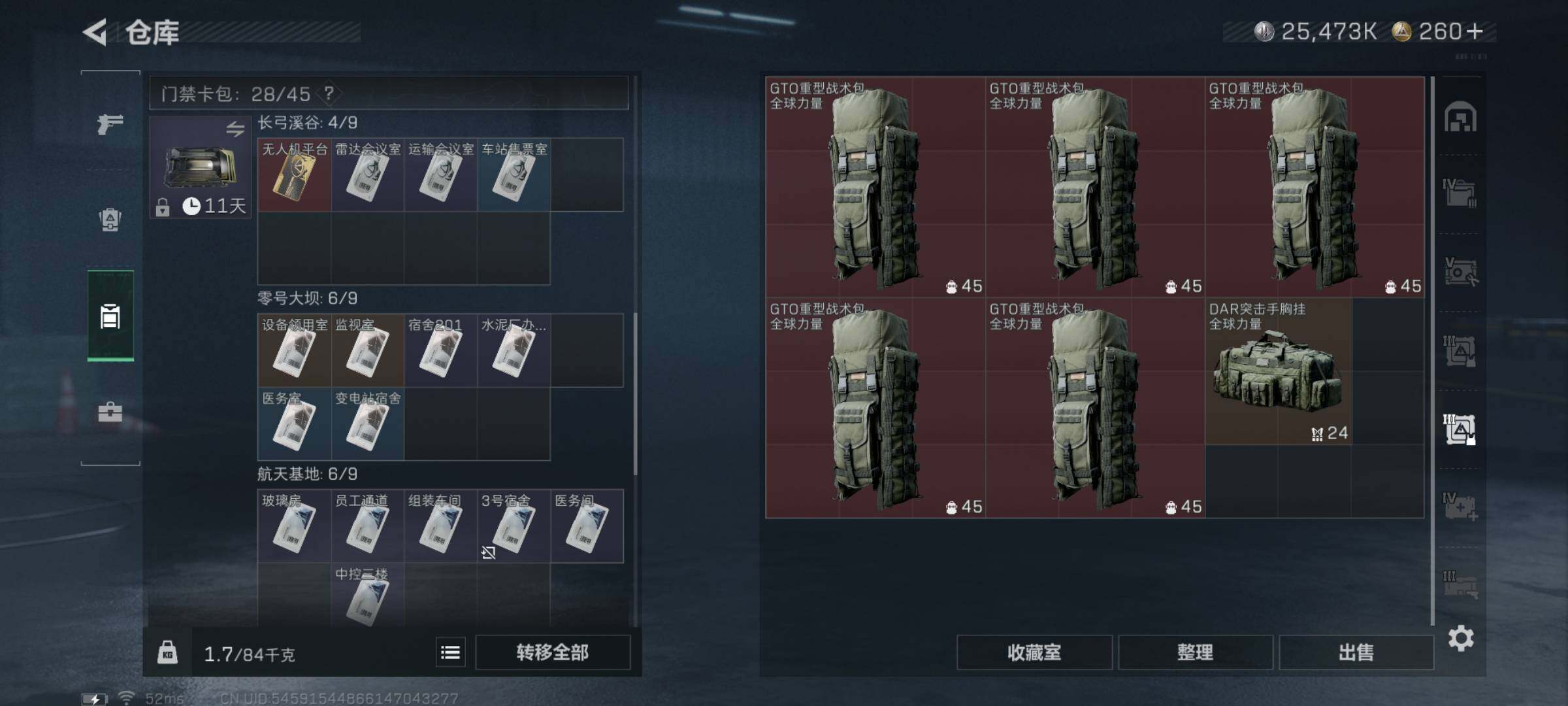Select the backpack category sidebar icon

pos(110,219)
